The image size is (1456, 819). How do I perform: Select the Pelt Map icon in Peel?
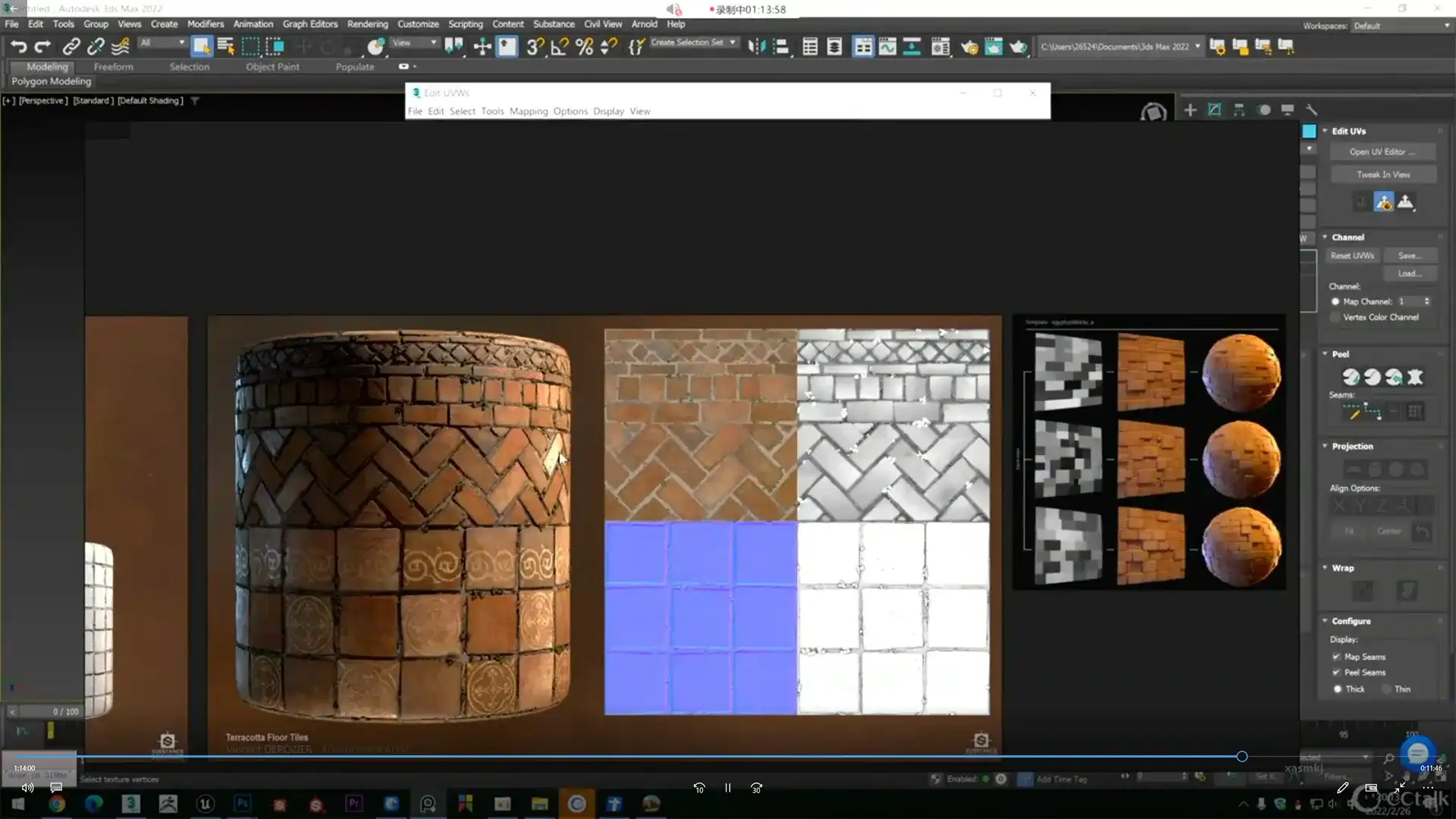1414,377
